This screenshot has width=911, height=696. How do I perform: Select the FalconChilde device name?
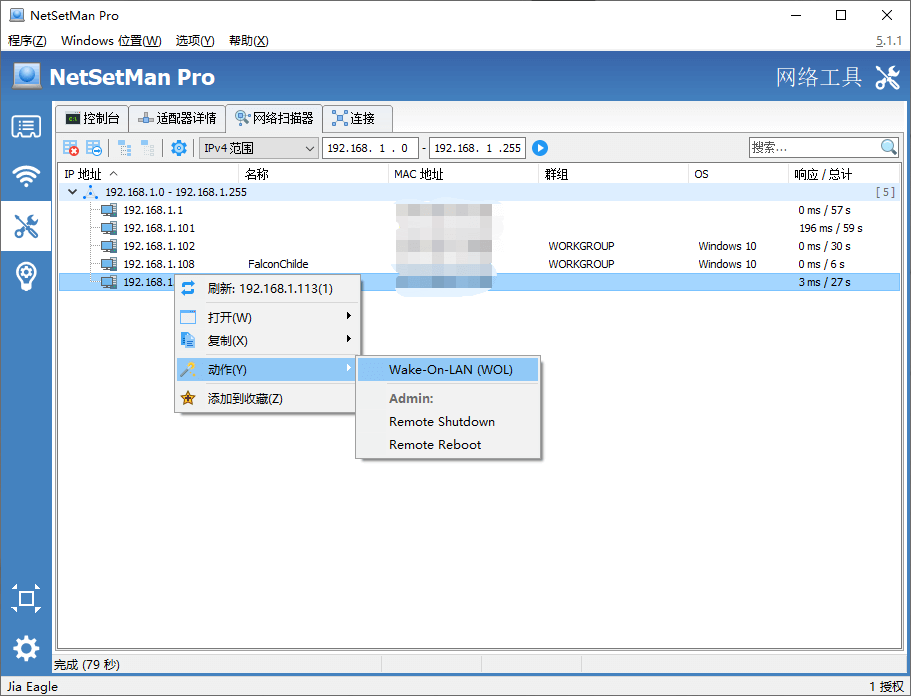point(278,264)
